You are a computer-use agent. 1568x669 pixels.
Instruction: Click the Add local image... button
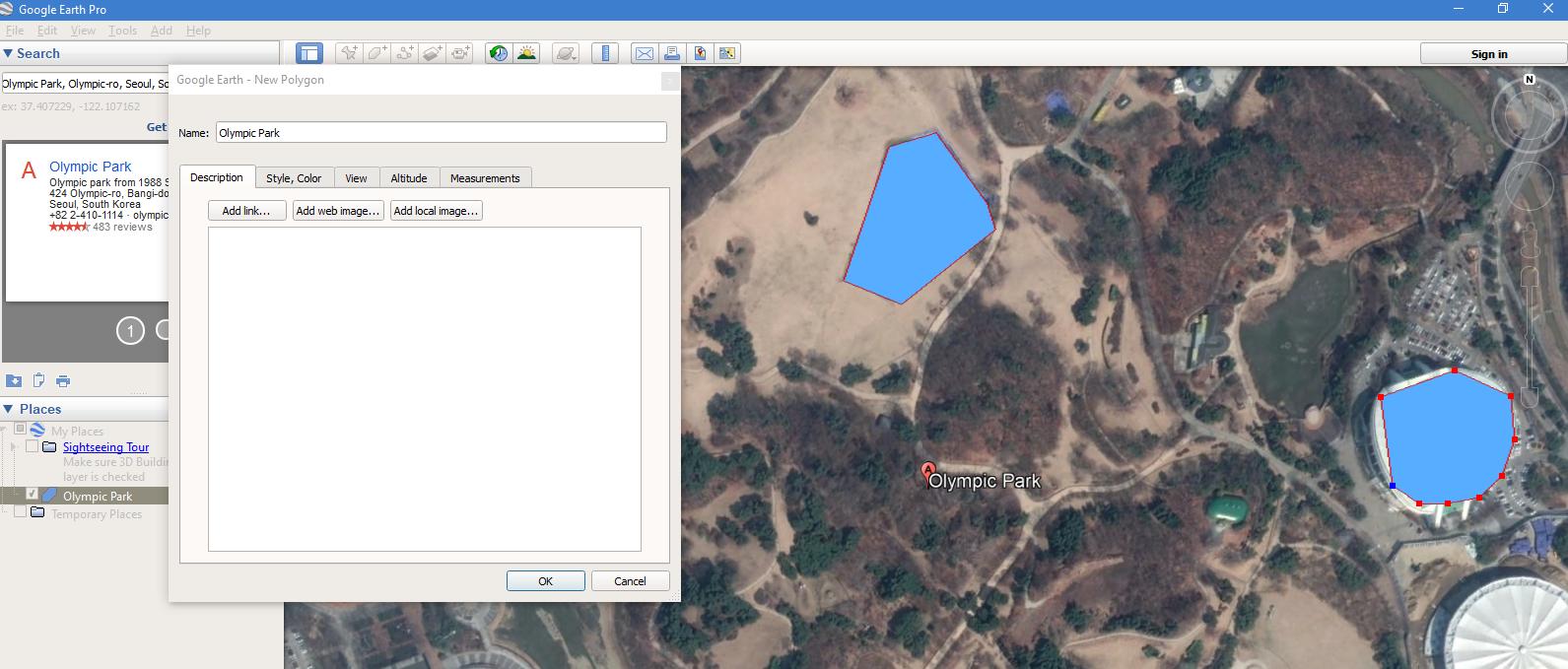tap(436, 211)
